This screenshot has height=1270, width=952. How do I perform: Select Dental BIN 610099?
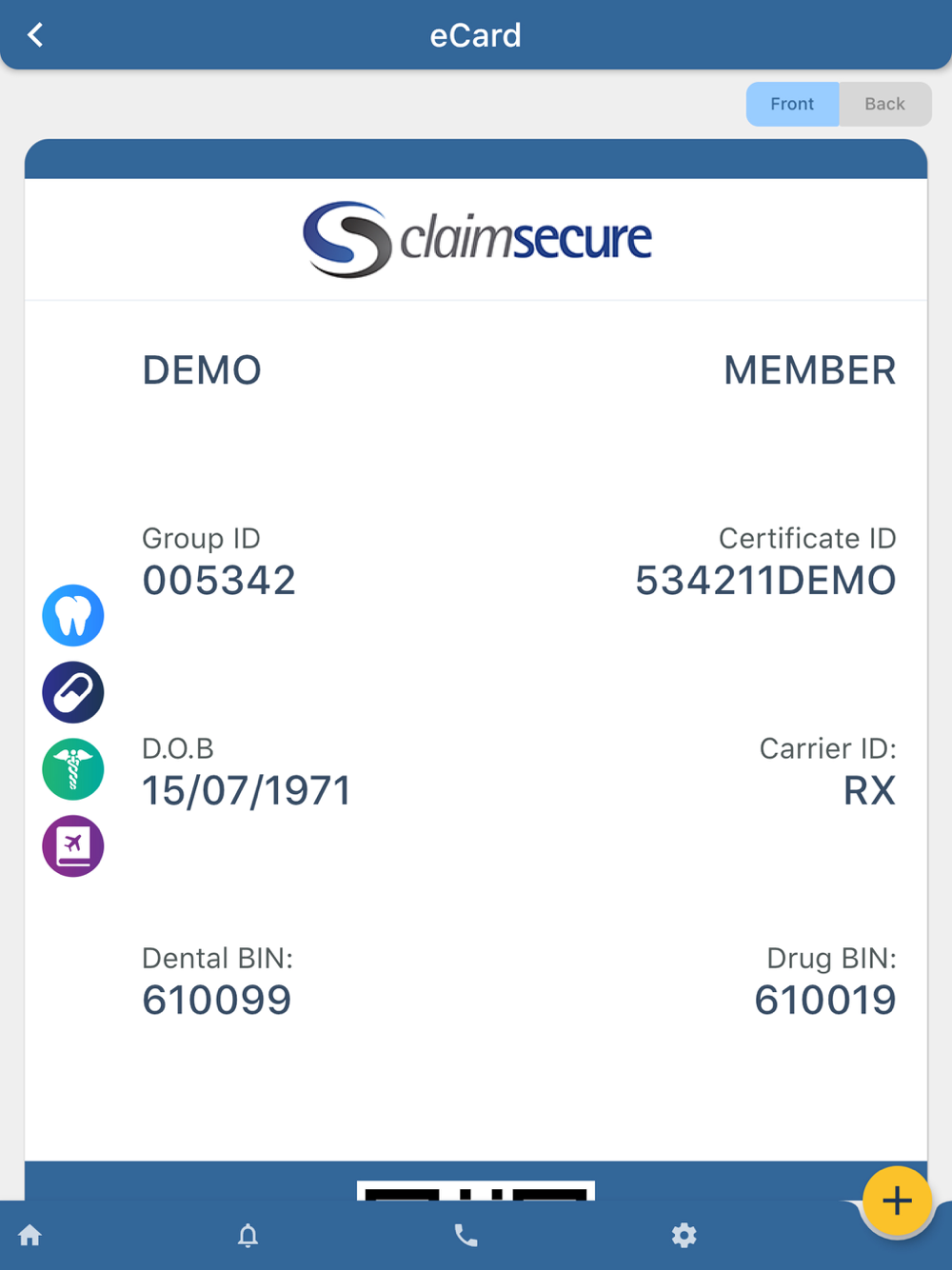tap(217, 1001)
